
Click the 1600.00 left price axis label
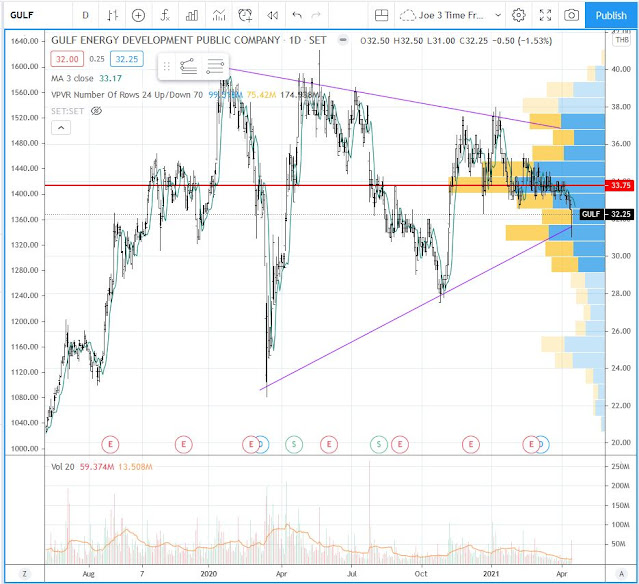click(24, 66)
